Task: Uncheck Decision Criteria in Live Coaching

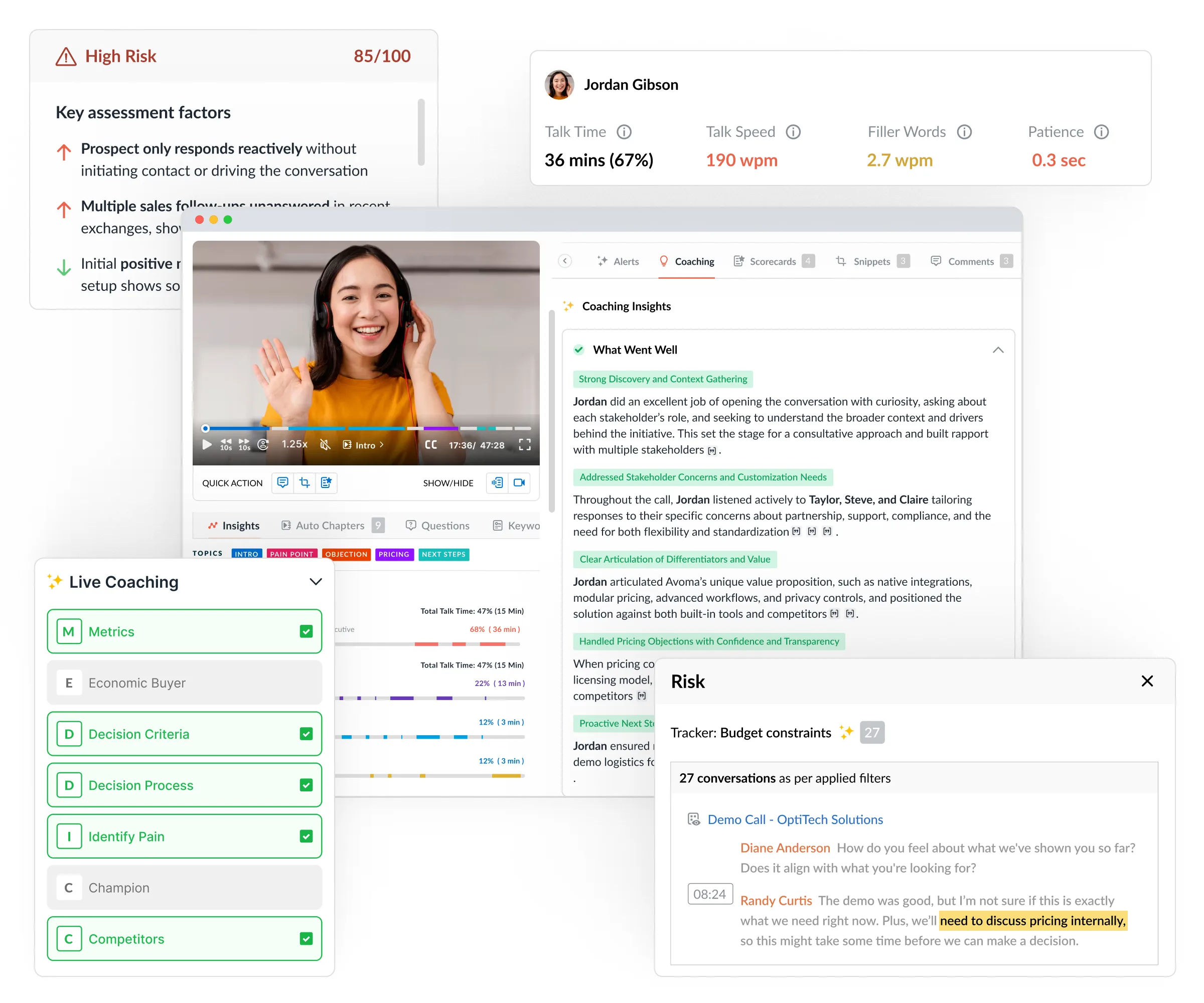Action: coord(306,734)
